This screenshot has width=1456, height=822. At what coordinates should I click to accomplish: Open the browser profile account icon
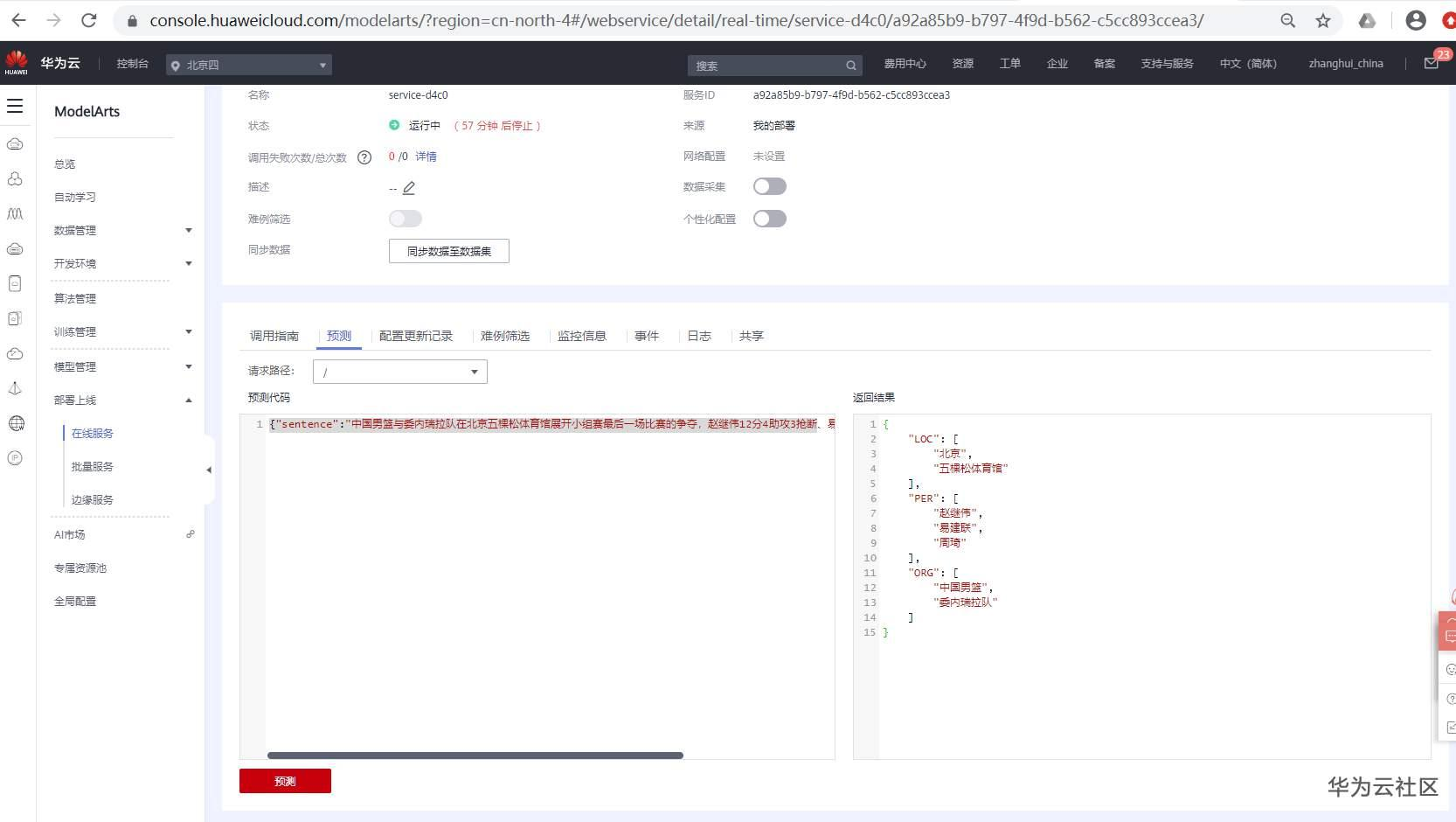click(1416, 20)
